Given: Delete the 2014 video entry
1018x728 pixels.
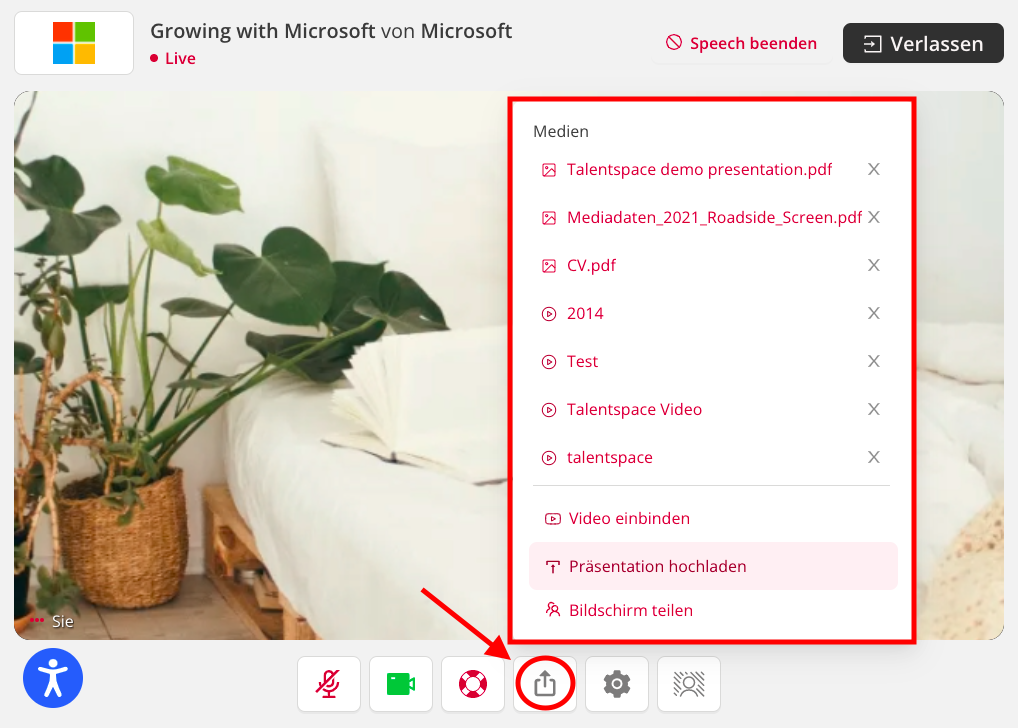Looking at the screenshot, I should tap(874, 313).
